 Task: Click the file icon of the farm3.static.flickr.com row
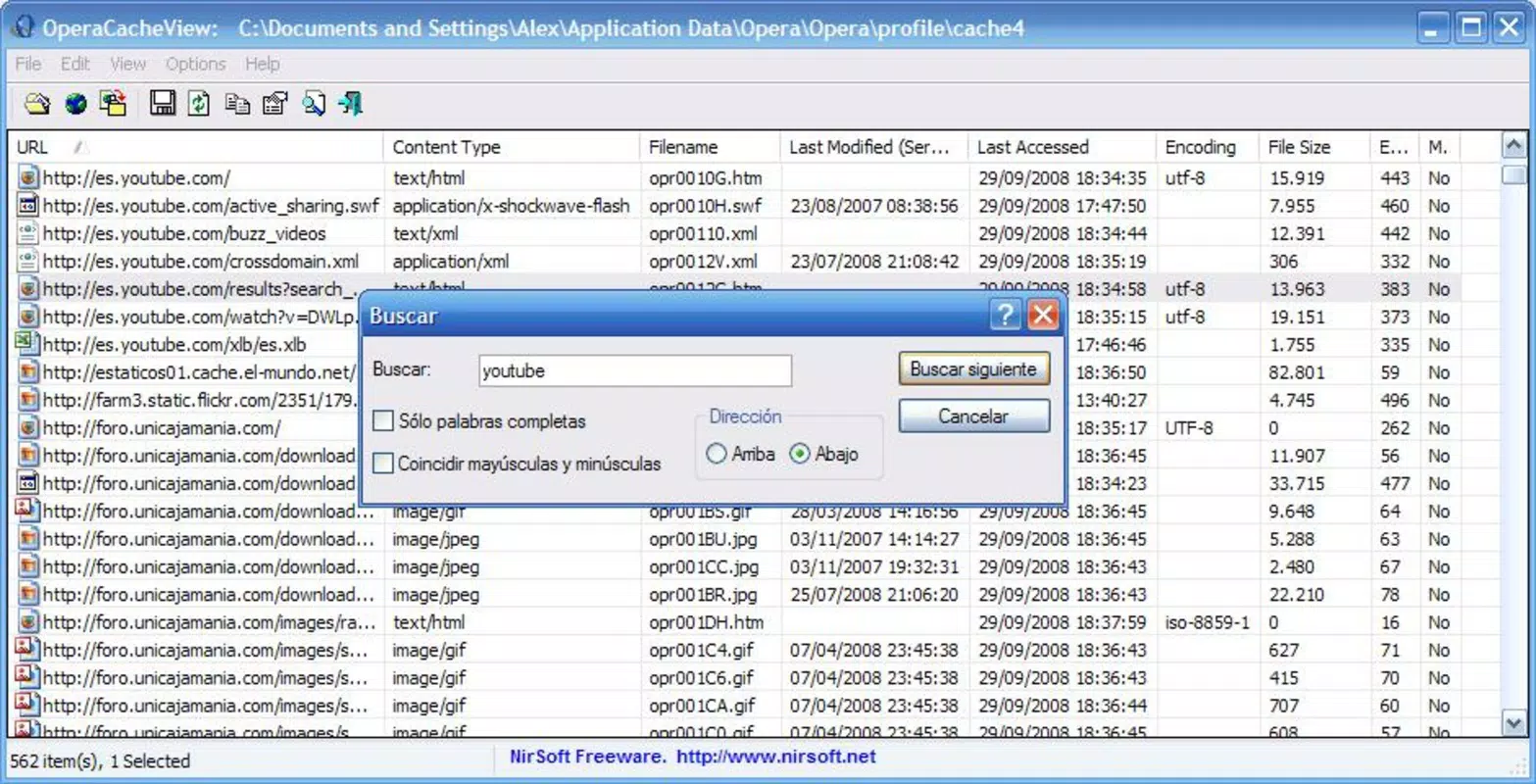click(27, 400)
